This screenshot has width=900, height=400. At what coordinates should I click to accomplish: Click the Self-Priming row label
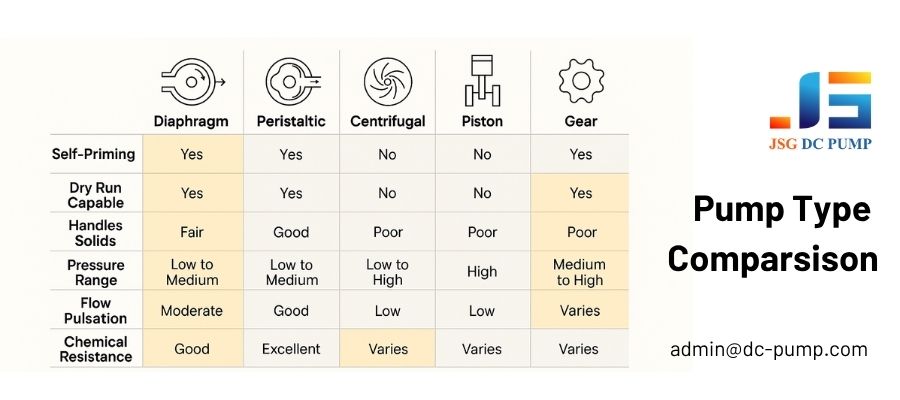94,154
